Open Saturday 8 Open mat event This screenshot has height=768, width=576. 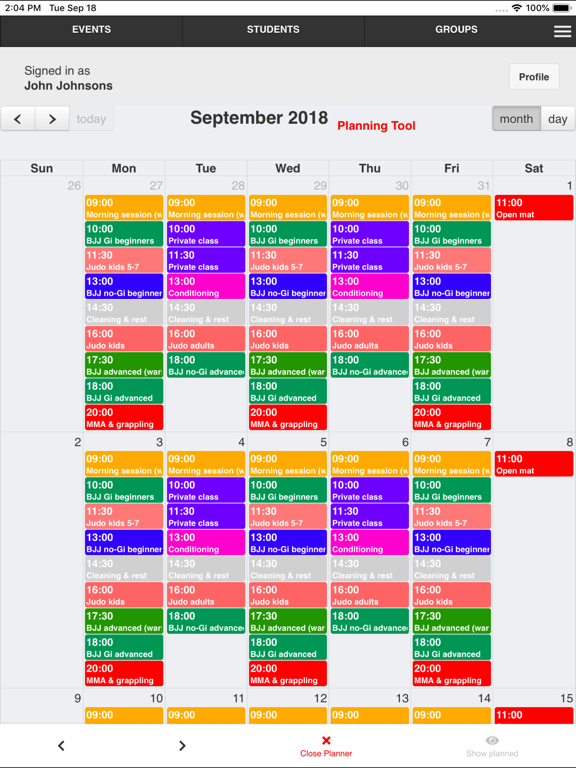click(x=533, y=464)
